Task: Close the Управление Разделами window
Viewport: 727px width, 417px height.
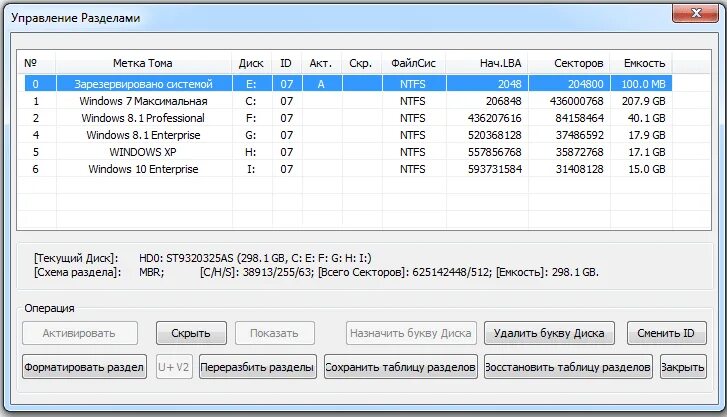Action: point(695,13)
